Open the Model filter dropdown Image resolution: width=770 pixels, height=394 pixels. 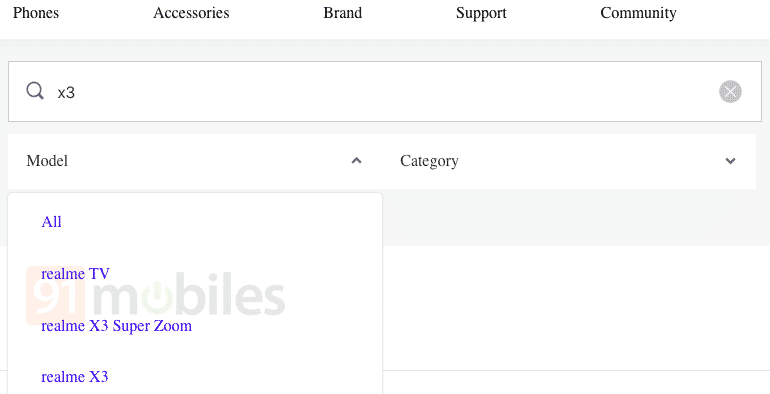tap(195, 161)
